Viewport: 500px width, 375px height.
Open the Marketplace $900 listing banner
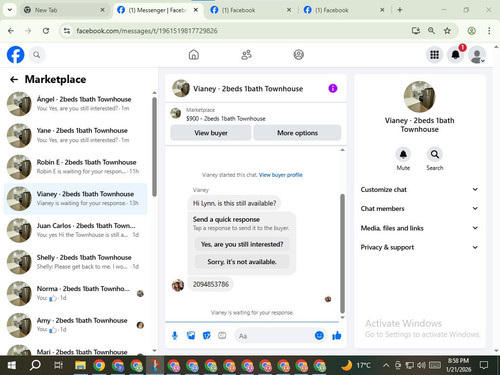(256, 114)
